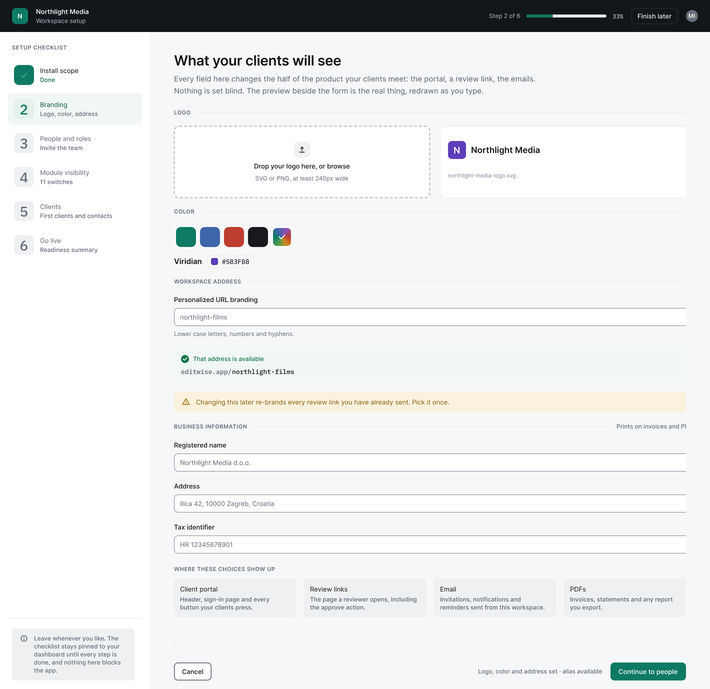The image size is (710, 689).
Task: Click the purple N logo preview
Action: pos(457,150)
